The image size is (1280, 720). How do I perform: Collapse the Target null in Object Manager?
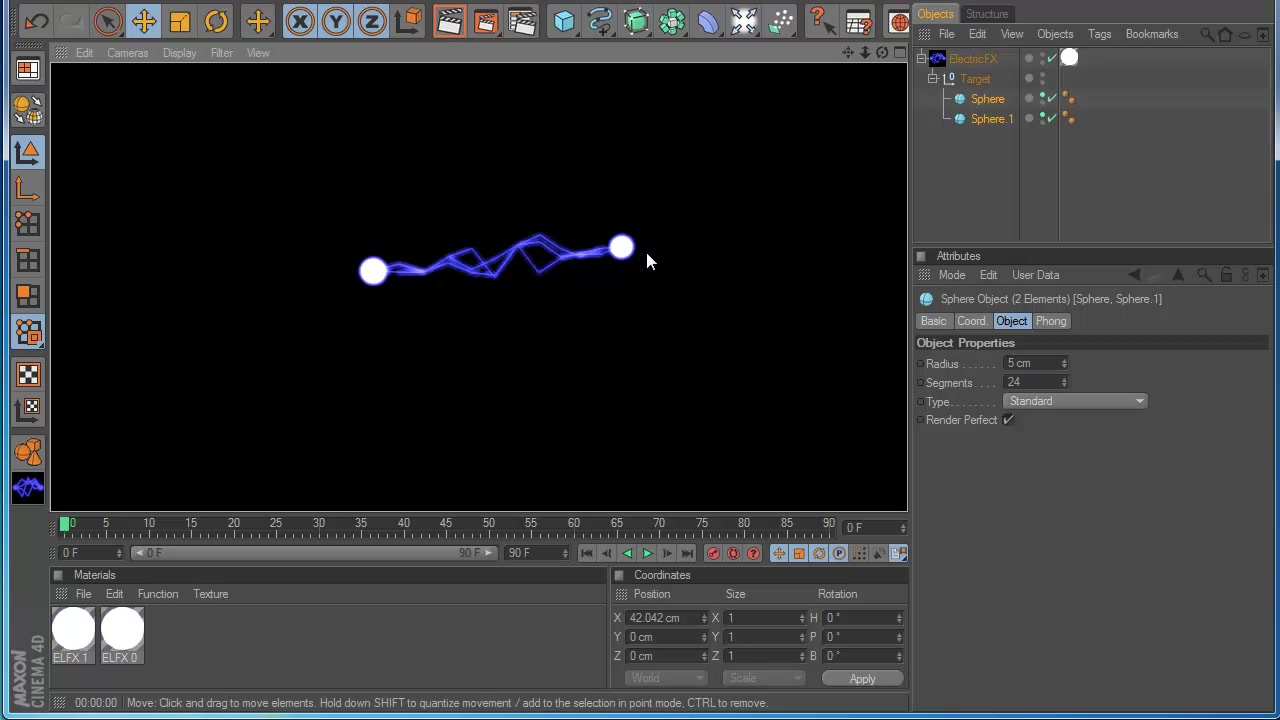(932, 79)
